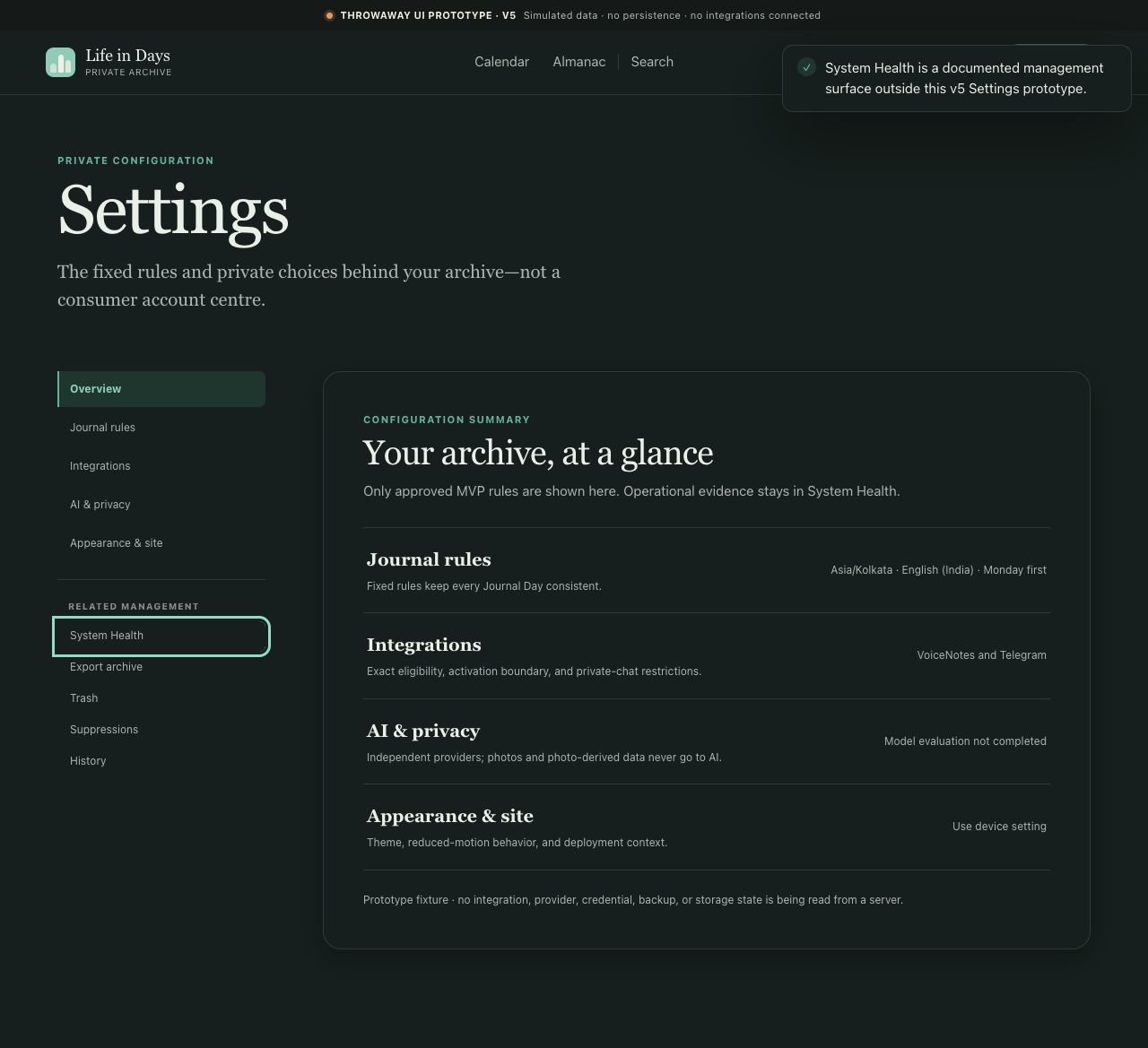This screenshot has width=1148, height=1048.
Task: Open Search from the top navigation
Action: [652, 62]
